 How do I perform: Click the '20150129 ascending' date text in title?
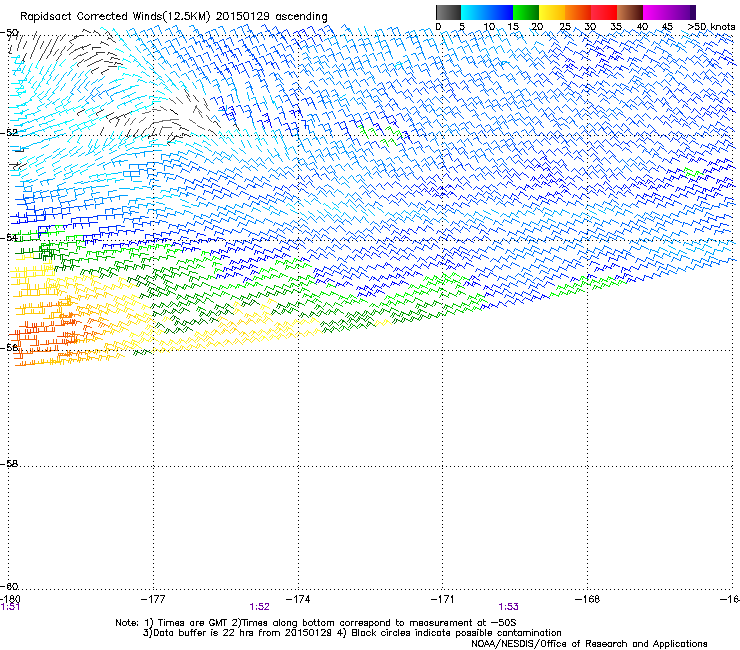pos(271,17)
